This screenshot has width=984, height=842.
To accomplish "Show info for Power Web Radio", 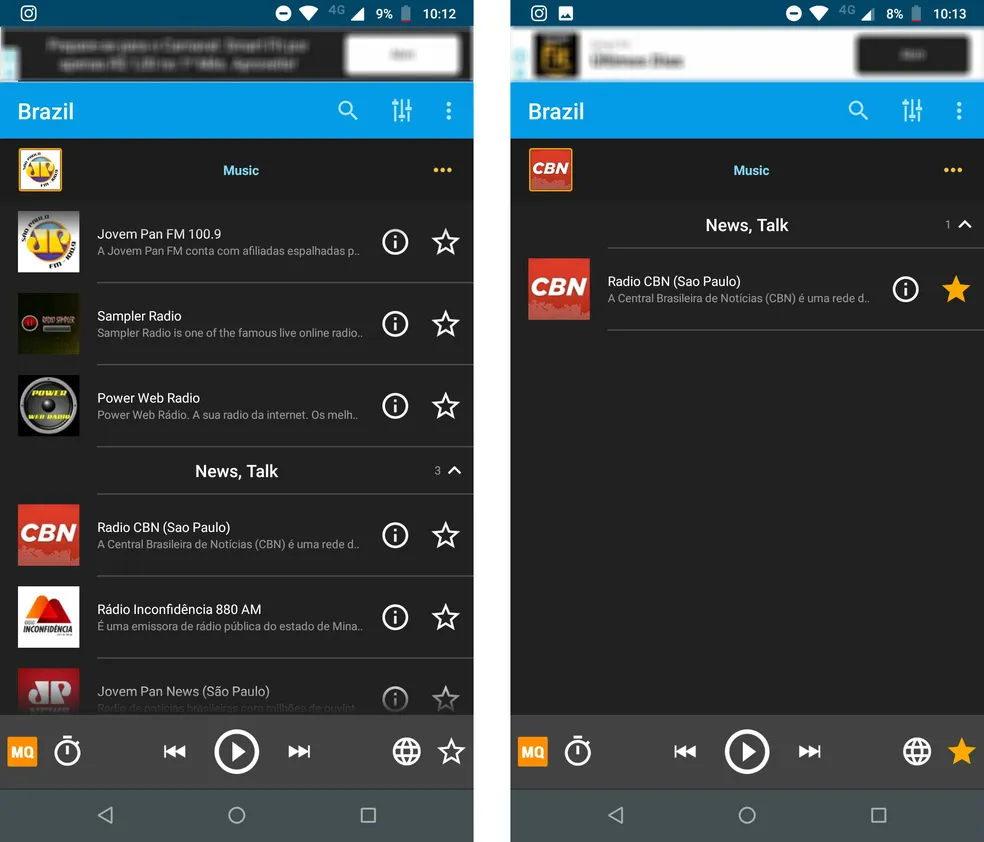I will click(x=395, y=406).
